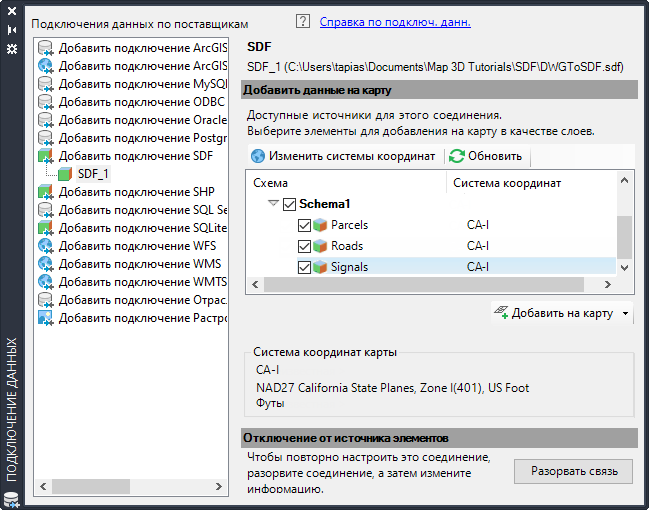Click the SHP connection provider icon

click(x=45, y=192)
